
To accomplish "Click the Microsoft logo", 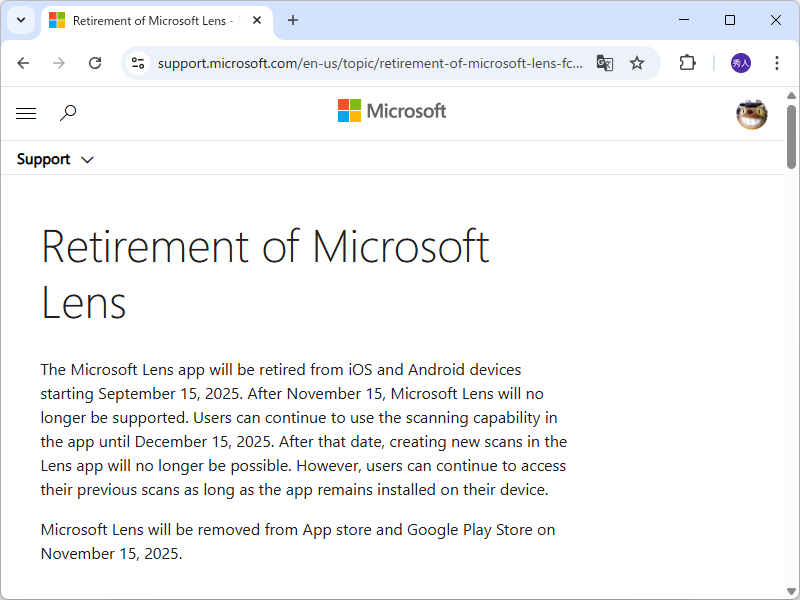I will tap(391, 111).
